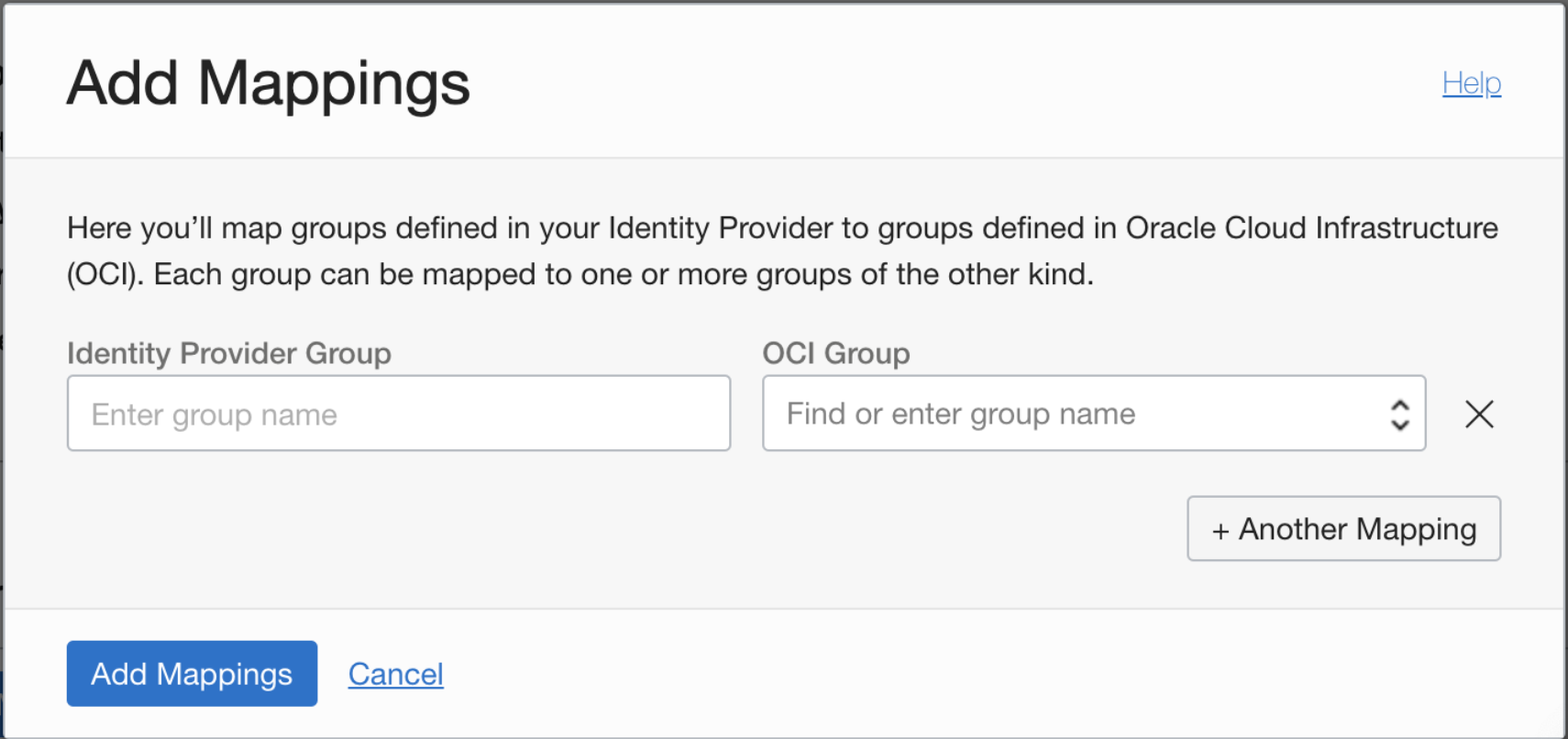Screen dimensions: 1568x739
Task: Click the X to delete this group mapping
Action: (1479, 414)
